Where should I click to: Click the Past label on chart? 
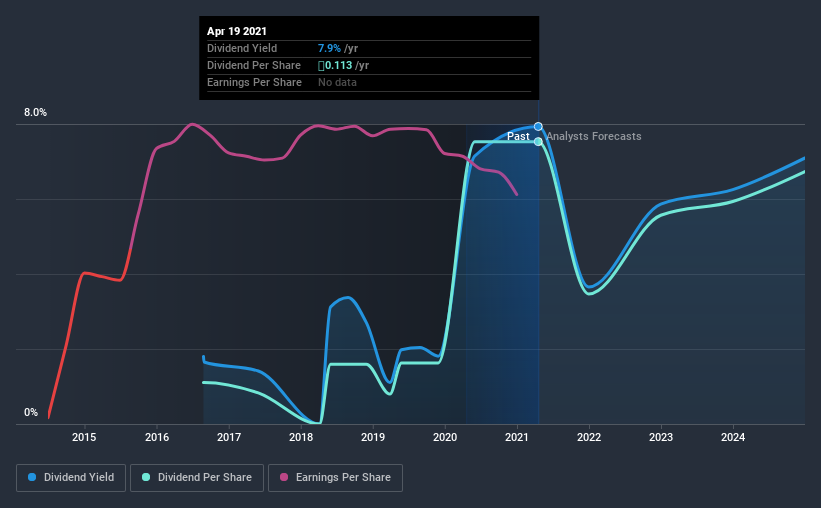coord(518,136)
